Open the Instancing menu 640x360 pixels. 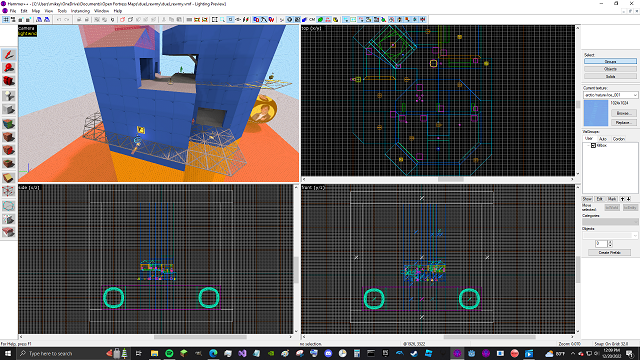click(80, 11)
